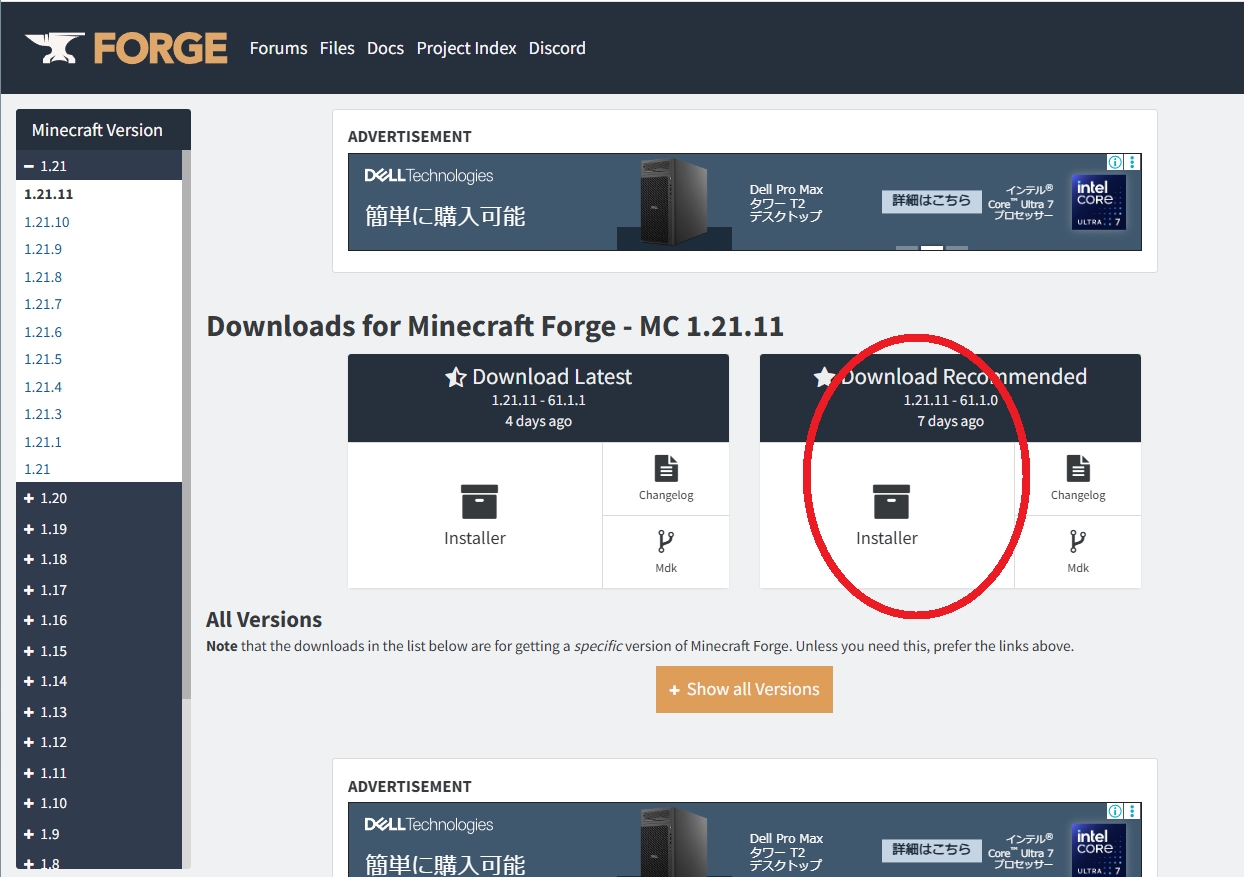Click the Show all Versions button
The image size is (1244, 877).
(x=744, y=689)
